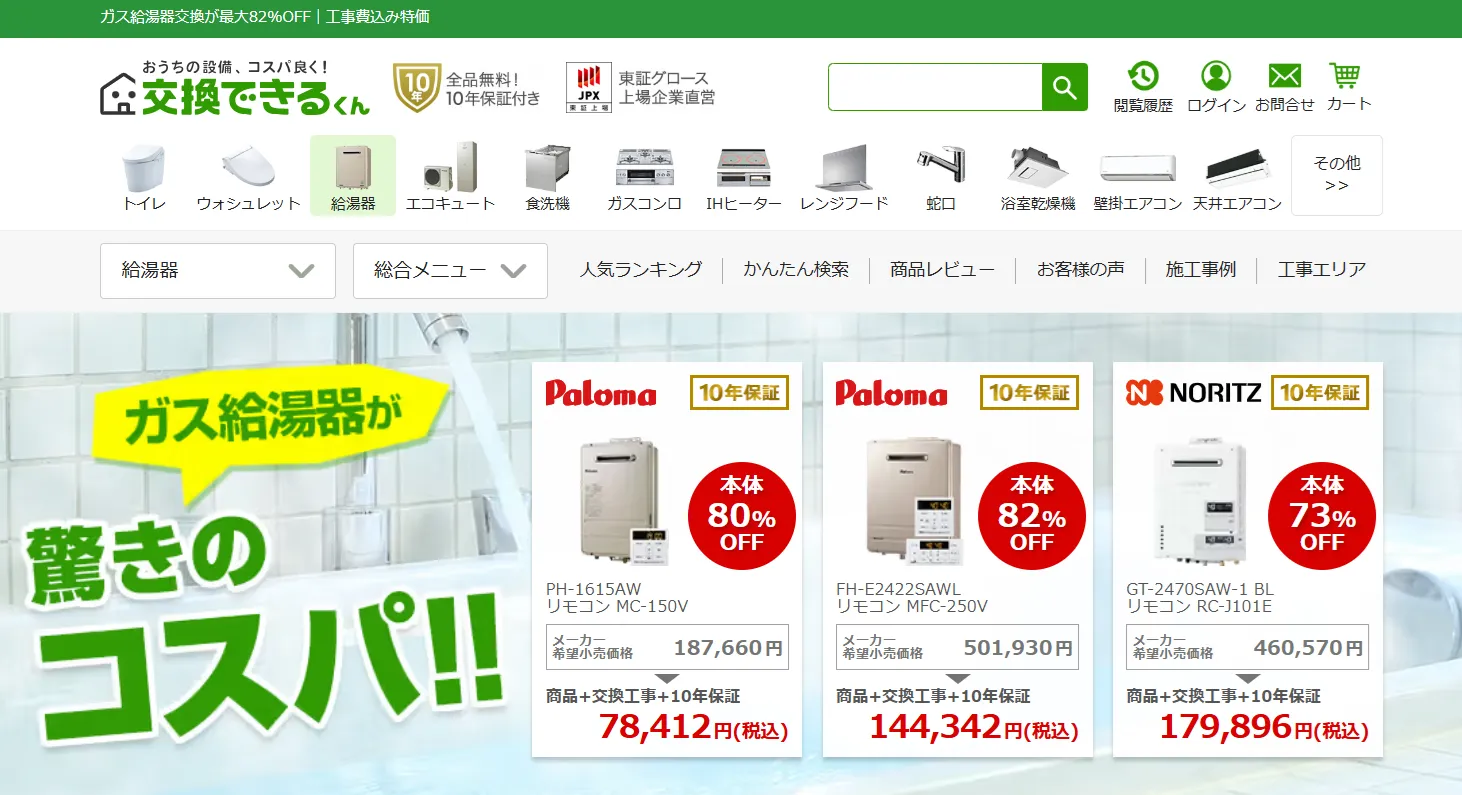The height and width of the screenshot is (795, 1462).
Task: Expand the 総合メニュー dropdown
Action: point(450,271)
